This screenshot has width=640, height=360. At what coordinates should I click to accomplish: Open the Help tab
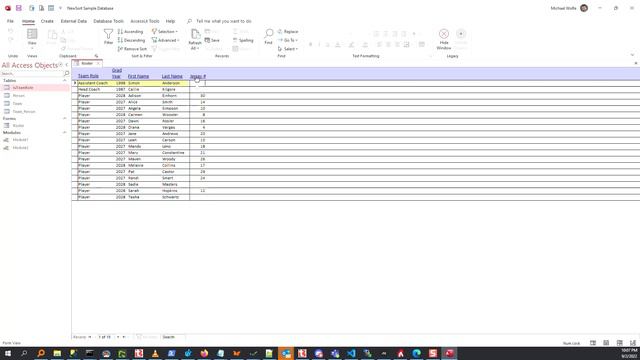tap(170, 21)
